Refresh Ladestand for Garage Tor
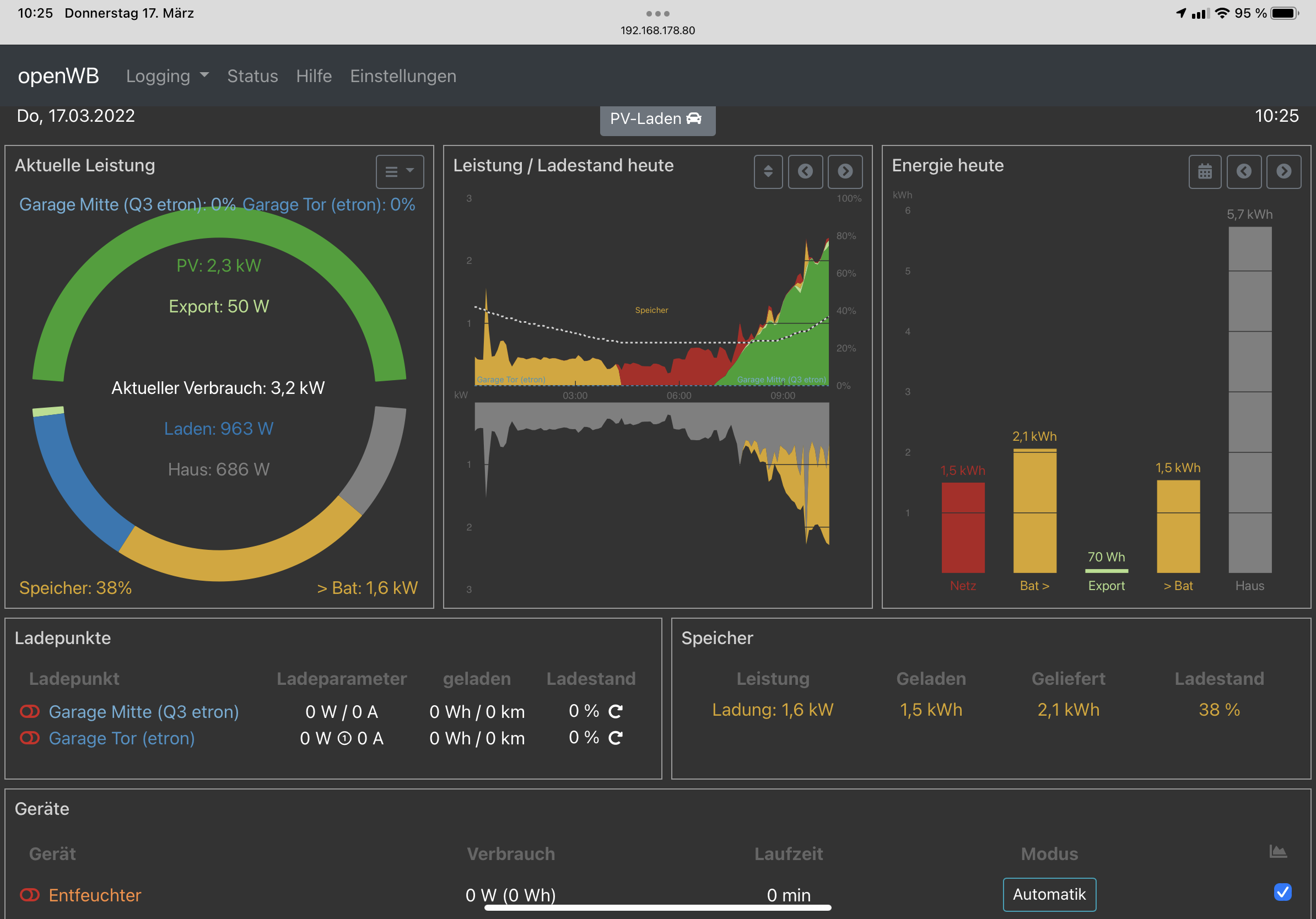The height and width of the screenshot is (919, 1316). [616, 738]
